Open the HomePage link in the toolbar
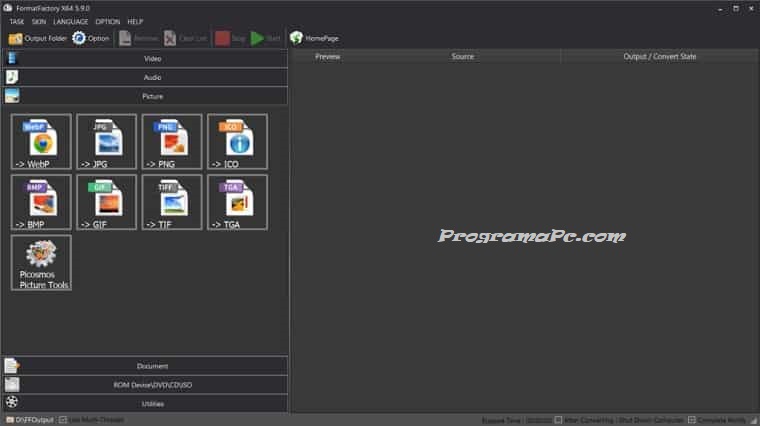The image size is (760, 426). click(314, 38)
